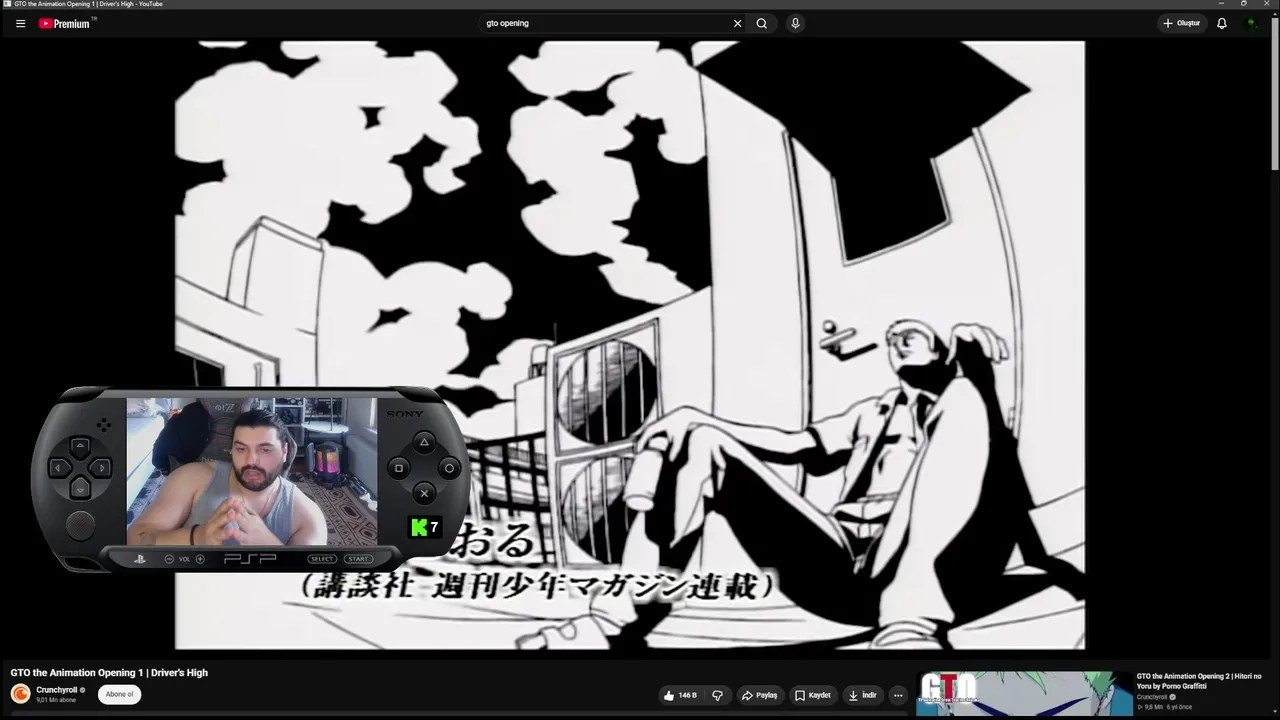Open more actions three-dot menu

[898, 695]
